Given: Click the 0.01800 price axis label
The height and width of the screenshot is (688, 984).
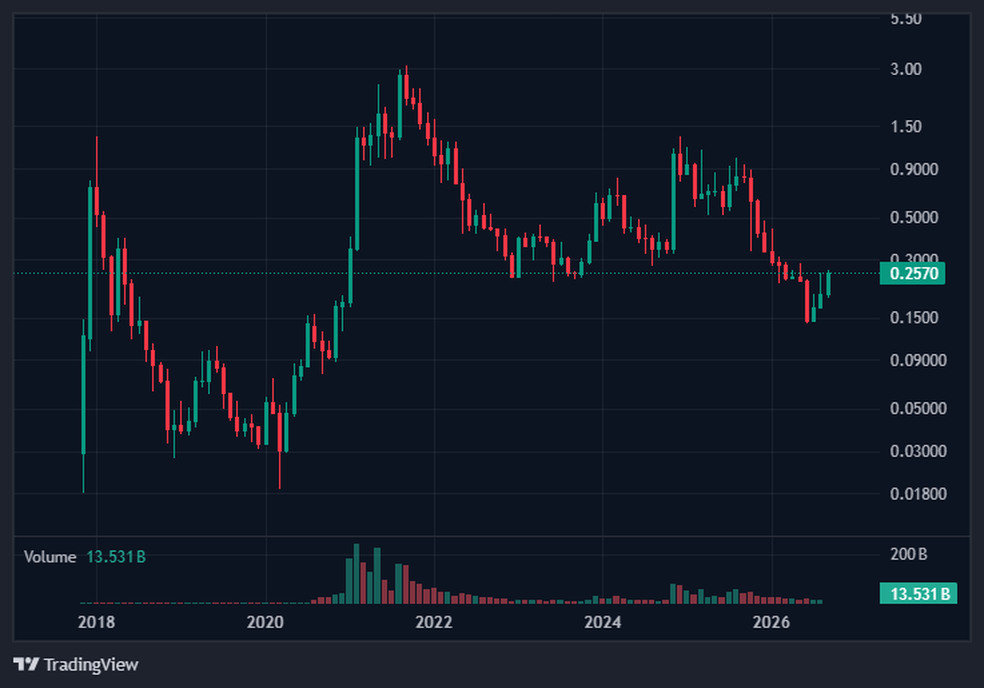Looking at the screenshot, I should coord(918,494).
